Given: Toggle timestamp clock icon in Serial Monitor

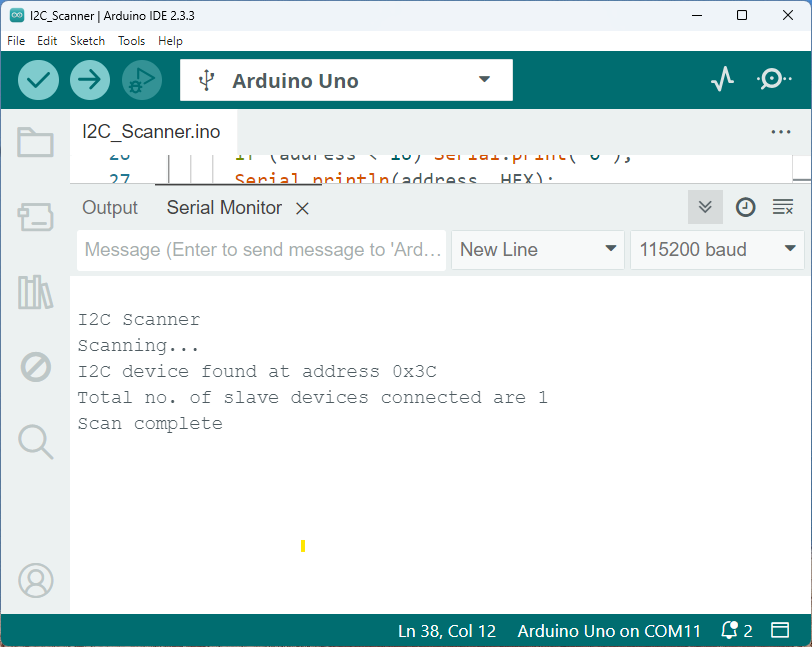Looking at the screenshot, I should (745, 207).
